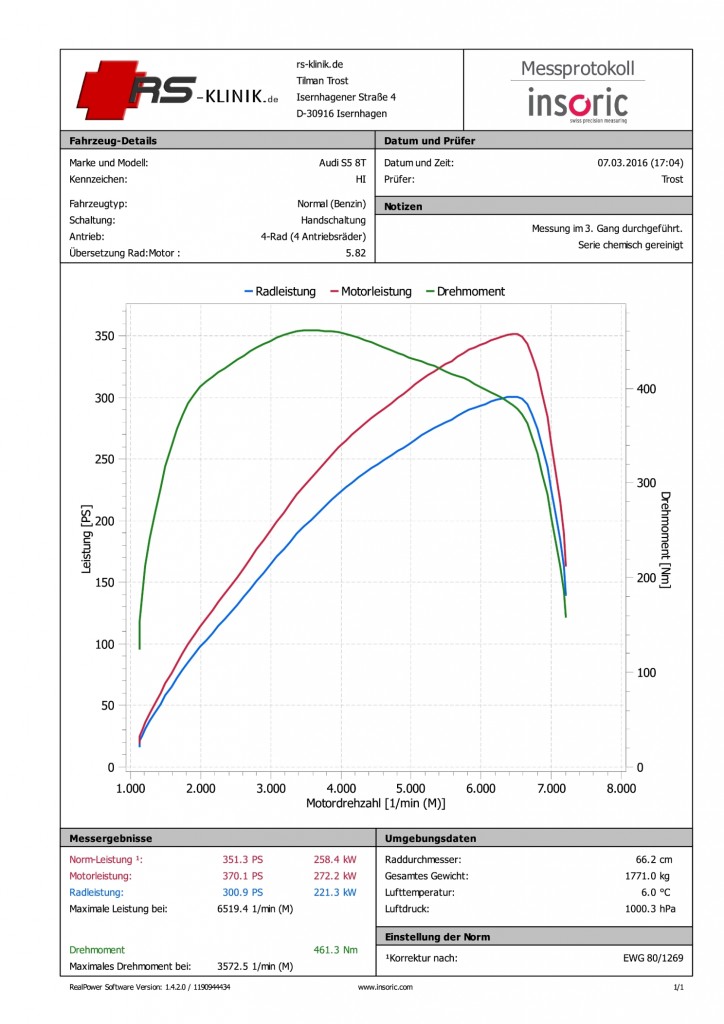
Task: Click the insoric logo
Action: 578,104
